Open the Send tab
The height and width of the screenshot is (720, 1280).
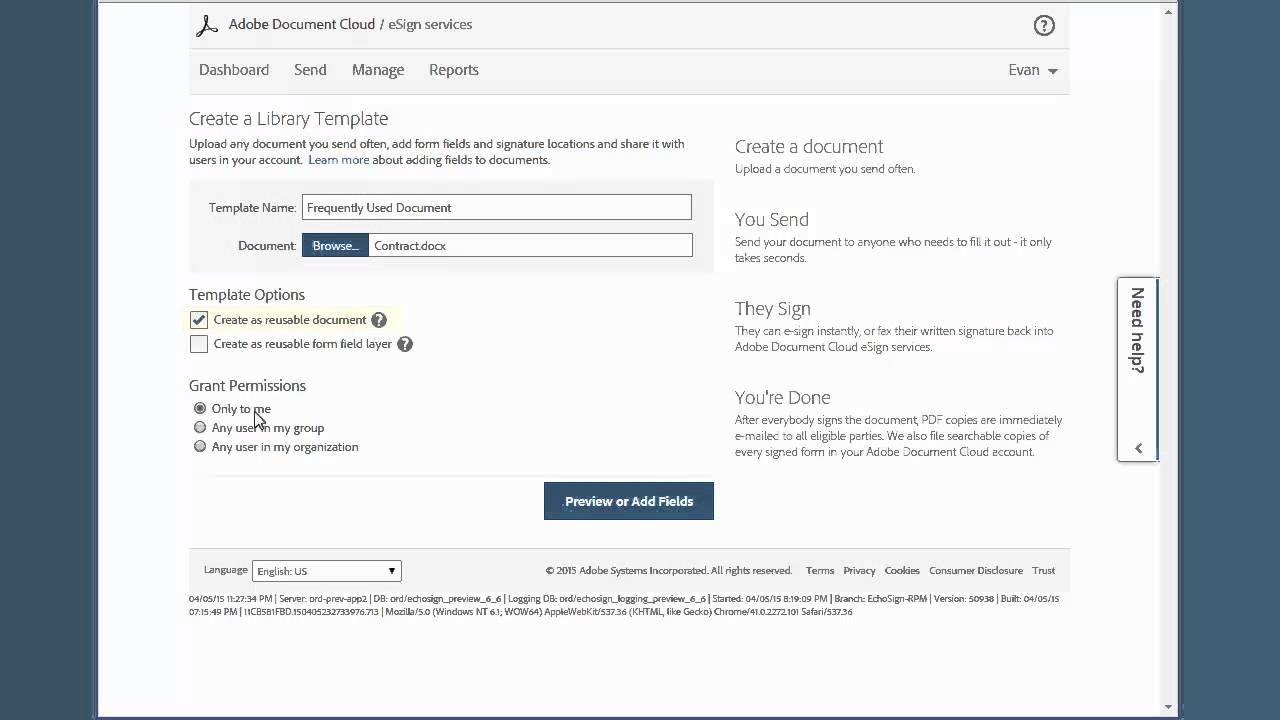310,70
